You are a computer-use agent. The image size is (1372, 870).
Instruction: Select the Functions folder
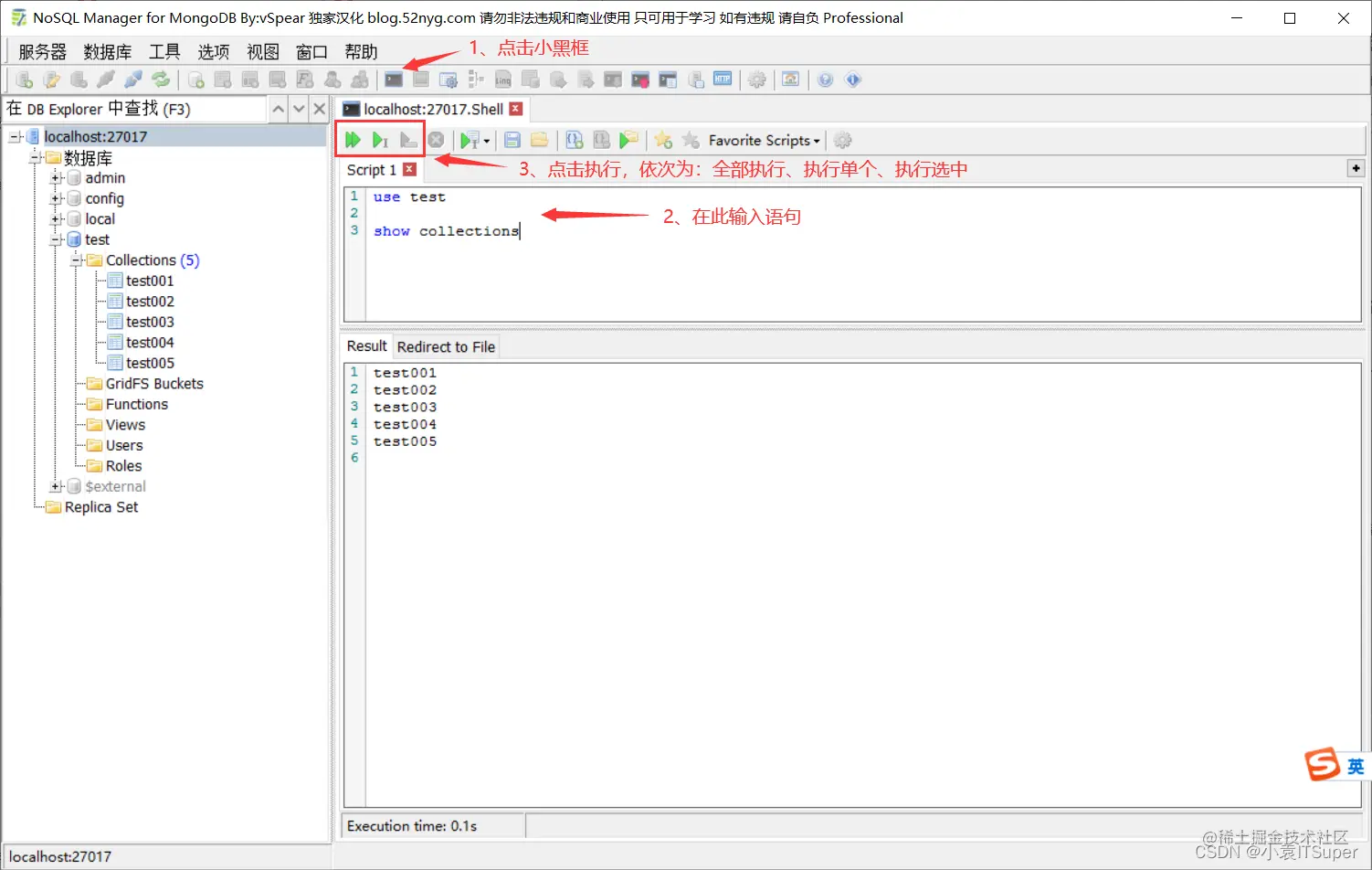point(137,404)
